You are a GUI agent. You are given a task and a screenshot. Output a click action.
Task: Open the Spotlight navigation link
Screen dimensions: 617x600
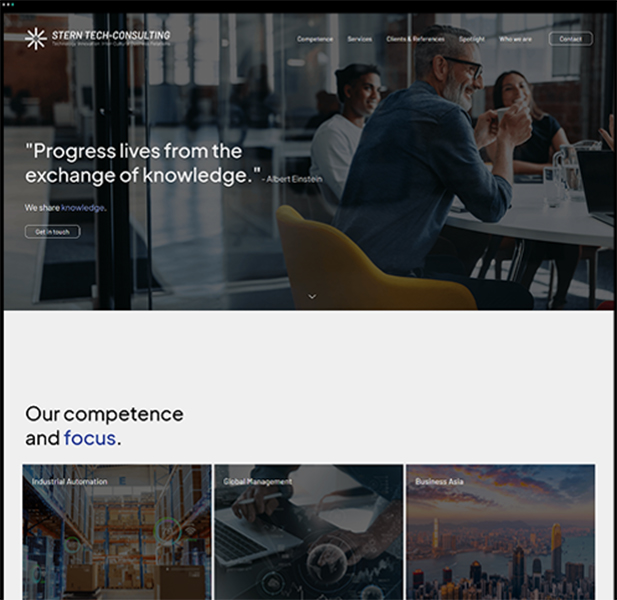(x=471, y=39)
